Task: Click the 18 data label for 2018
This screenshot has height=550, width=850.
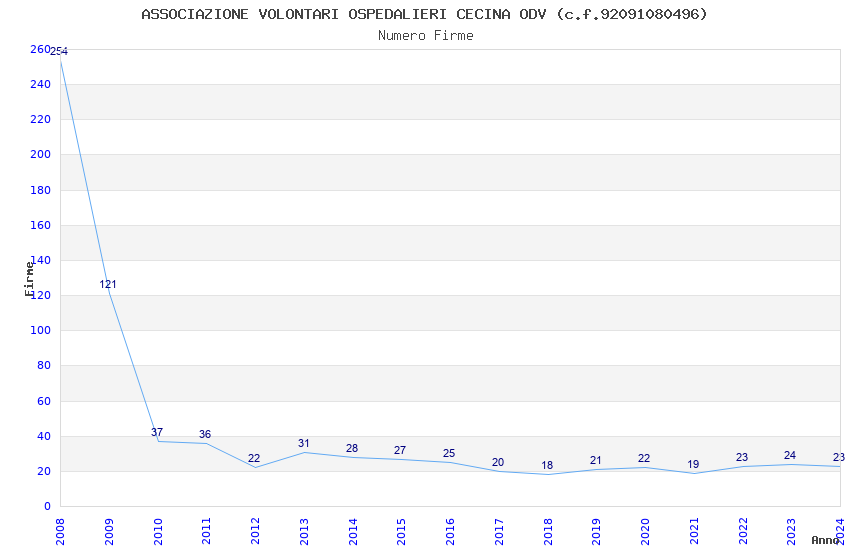Action: point(547,465)
